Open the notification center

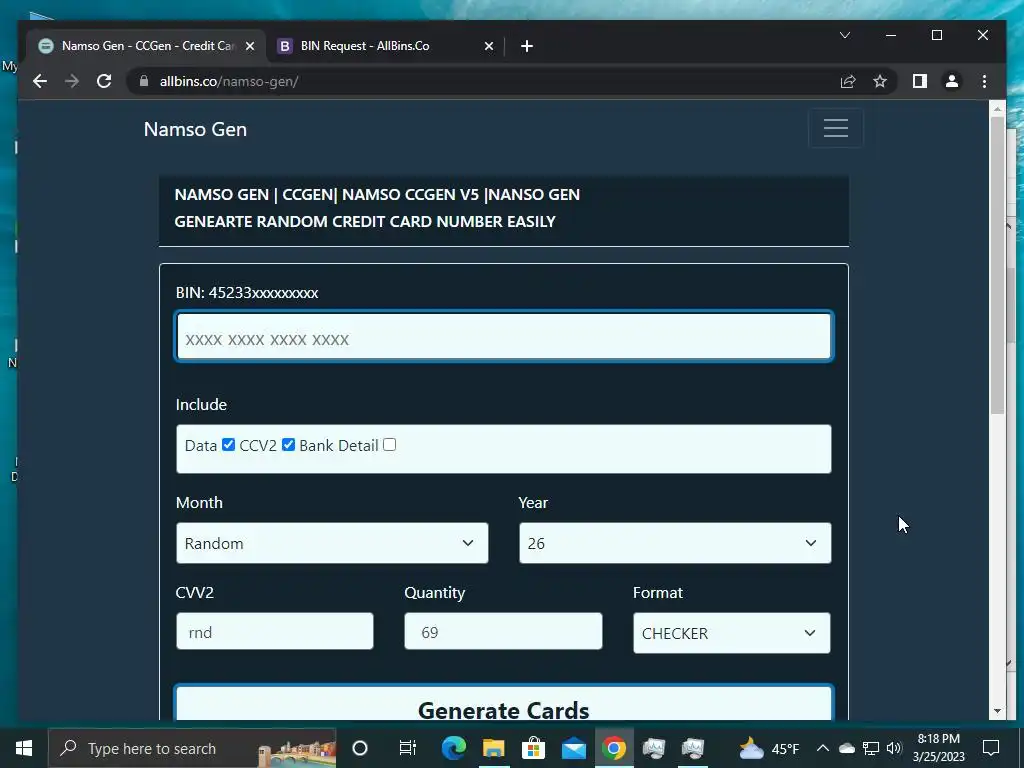pyautogui.click(x=991, y=748)
